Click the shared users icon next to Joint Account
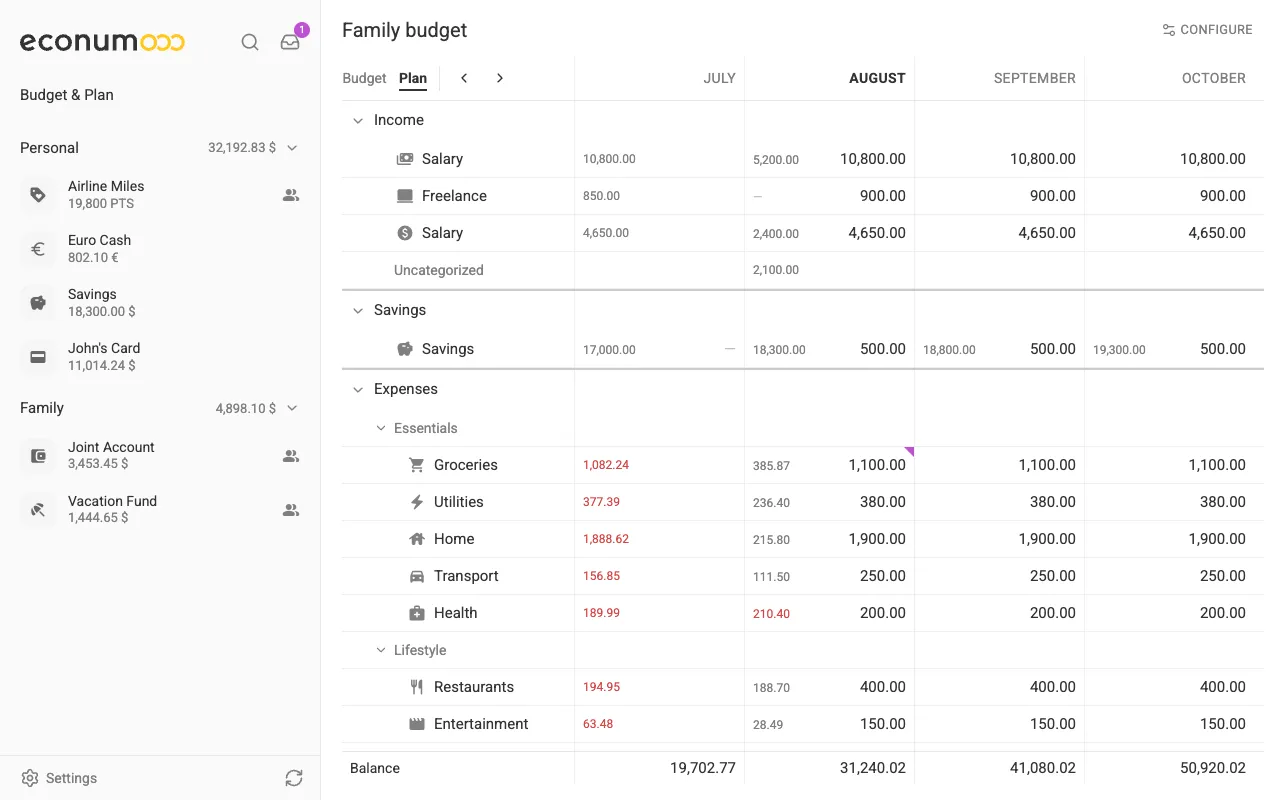1280x800 pixels. pyautogui.click(x=291, y=456)
